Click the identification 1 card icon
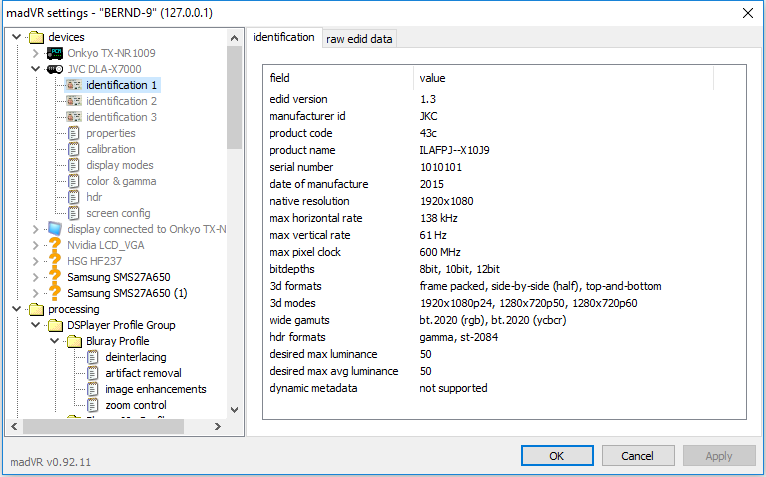This screenshot has height=477, width=766. (74, 85)
